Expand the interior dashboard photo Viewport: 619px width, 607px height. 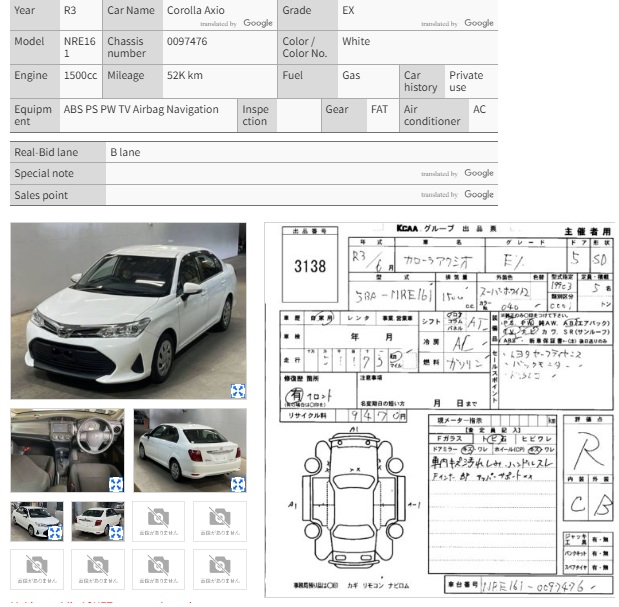coord(116,484)
